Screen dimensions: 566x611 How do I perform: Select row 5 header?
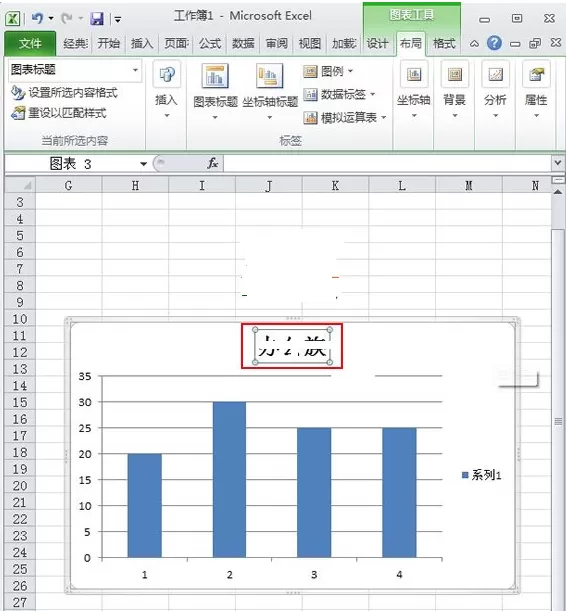(x=20, y=235)
